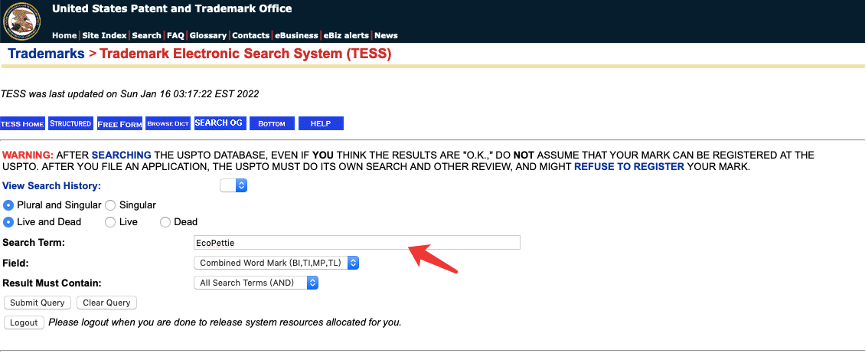Click the Trademark Electronic Search System heading
Screen dimensions: 866x360
(x=245, y=54)
